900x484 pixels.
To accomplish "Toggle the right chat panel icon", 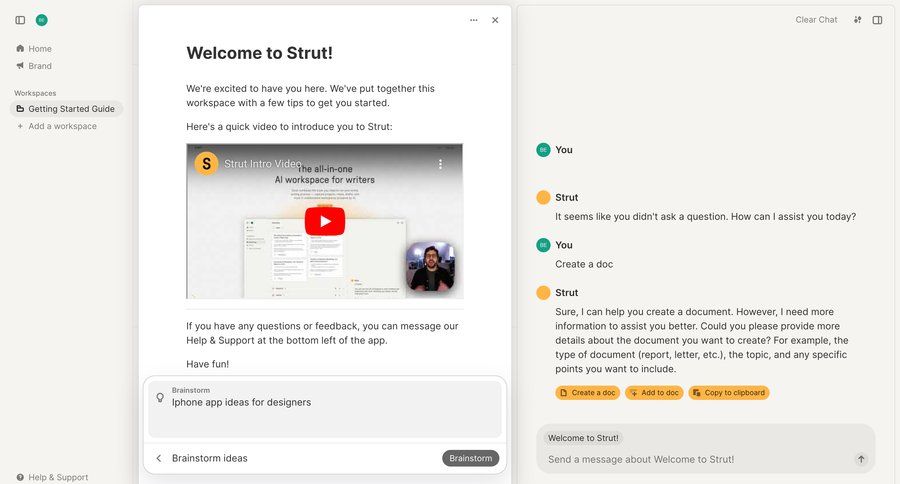I will (x=878, y=20).
